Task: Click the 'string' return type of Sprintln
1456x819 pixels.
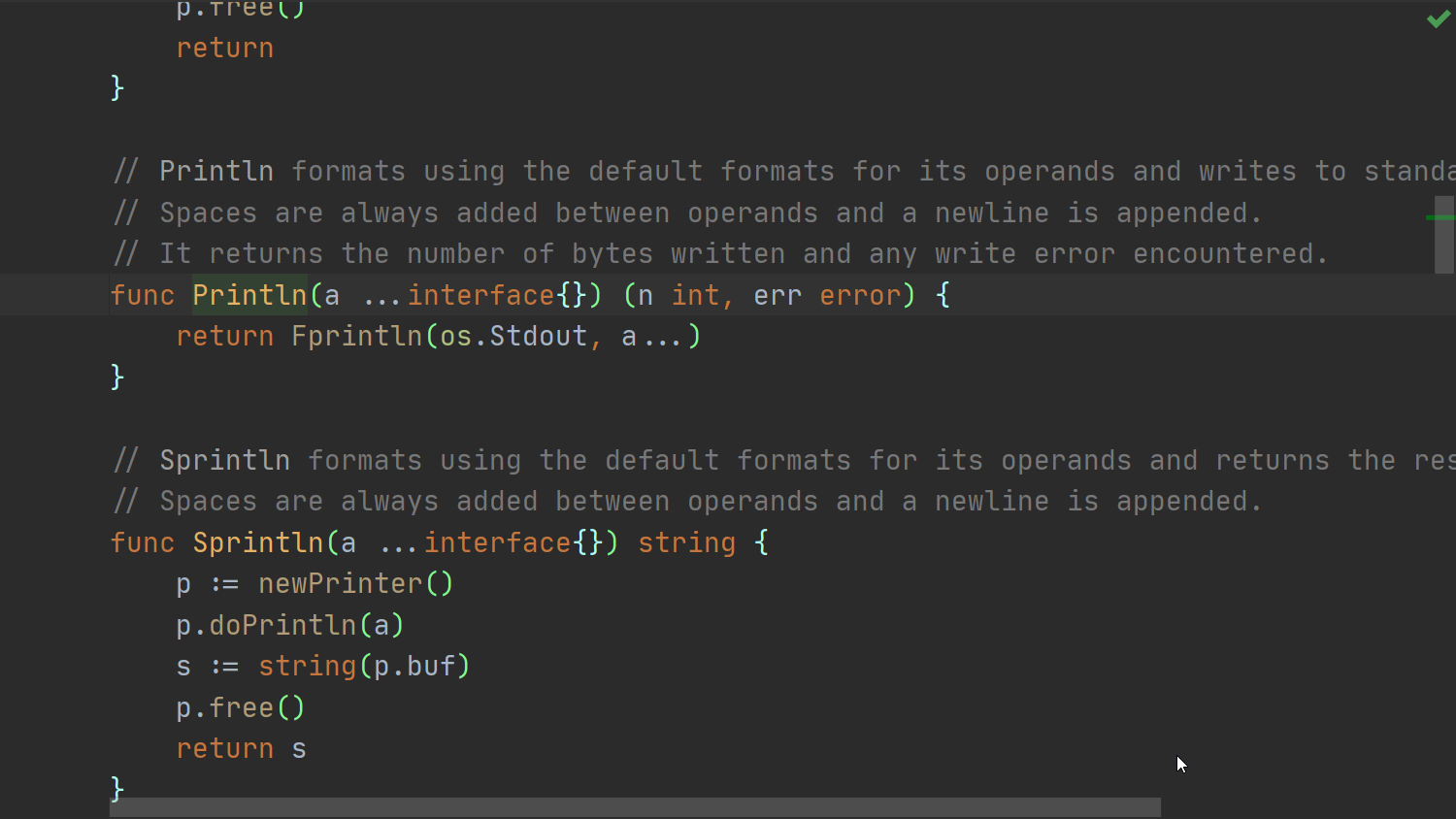Action: [x=686, y=542]
